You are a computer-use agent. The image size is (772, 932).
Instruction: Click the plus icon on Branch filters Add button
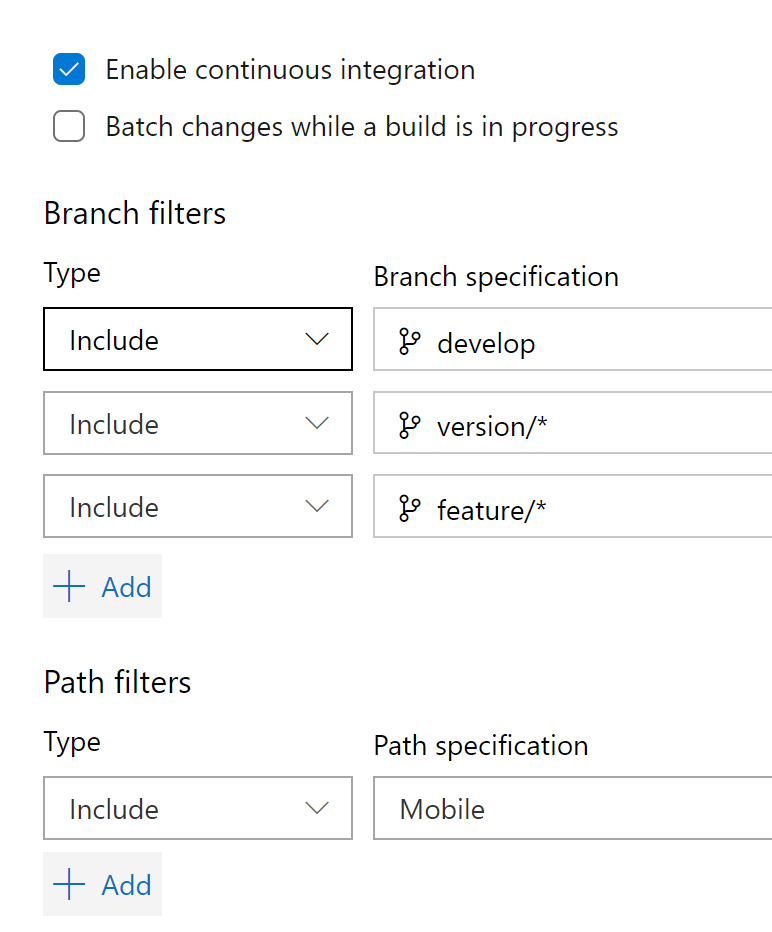(68, 586)
